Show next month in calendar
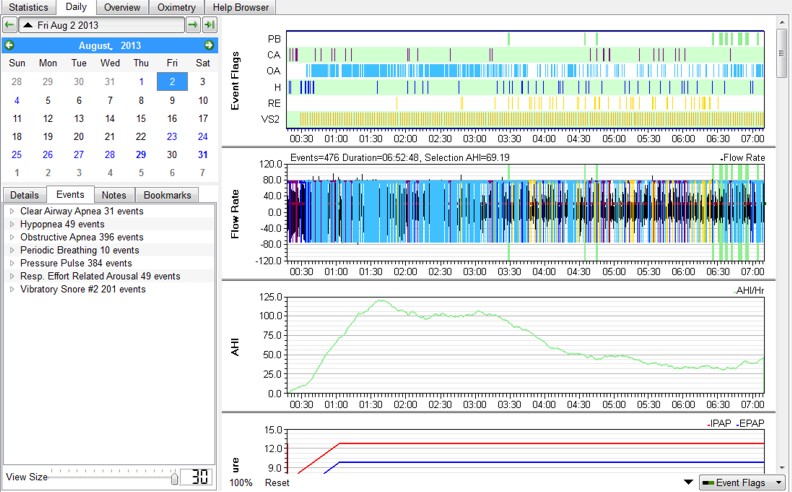 pyautogui.click(x=209, y=45)
